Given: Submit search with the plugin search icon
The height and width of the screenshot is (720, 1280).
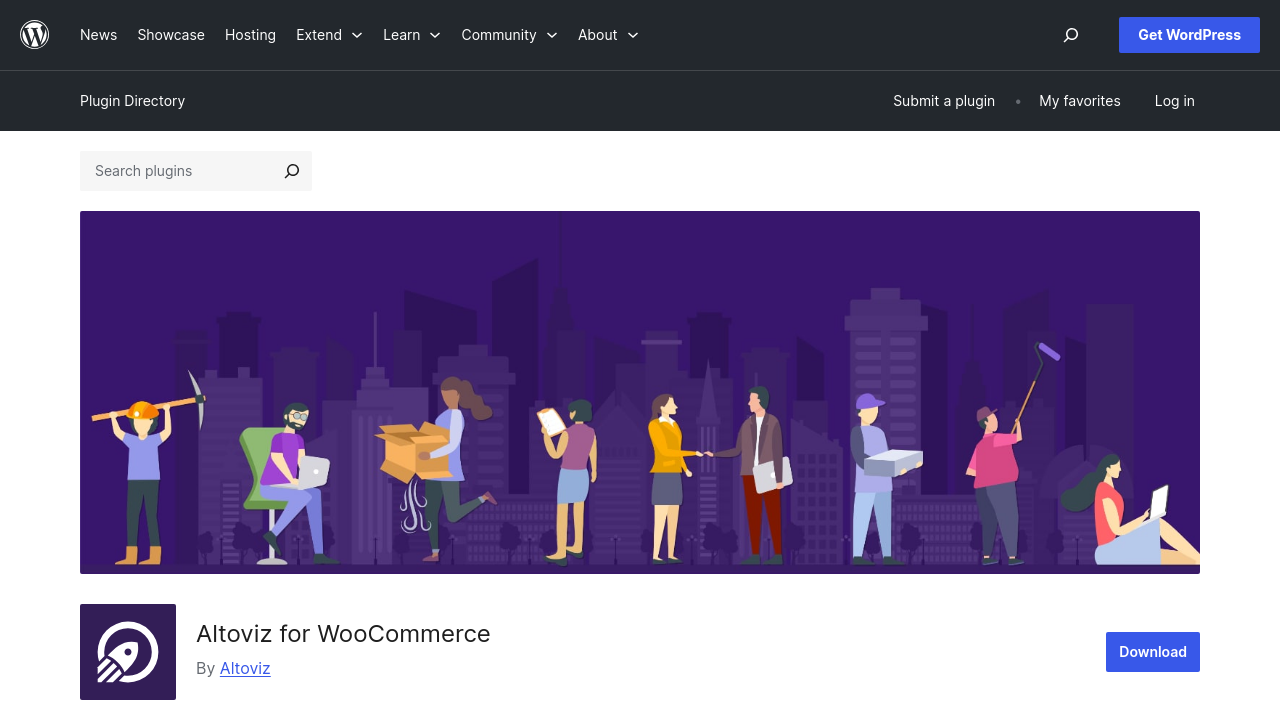Looking at the screenshot, I should pyautogui.click(x=291, y=171).
